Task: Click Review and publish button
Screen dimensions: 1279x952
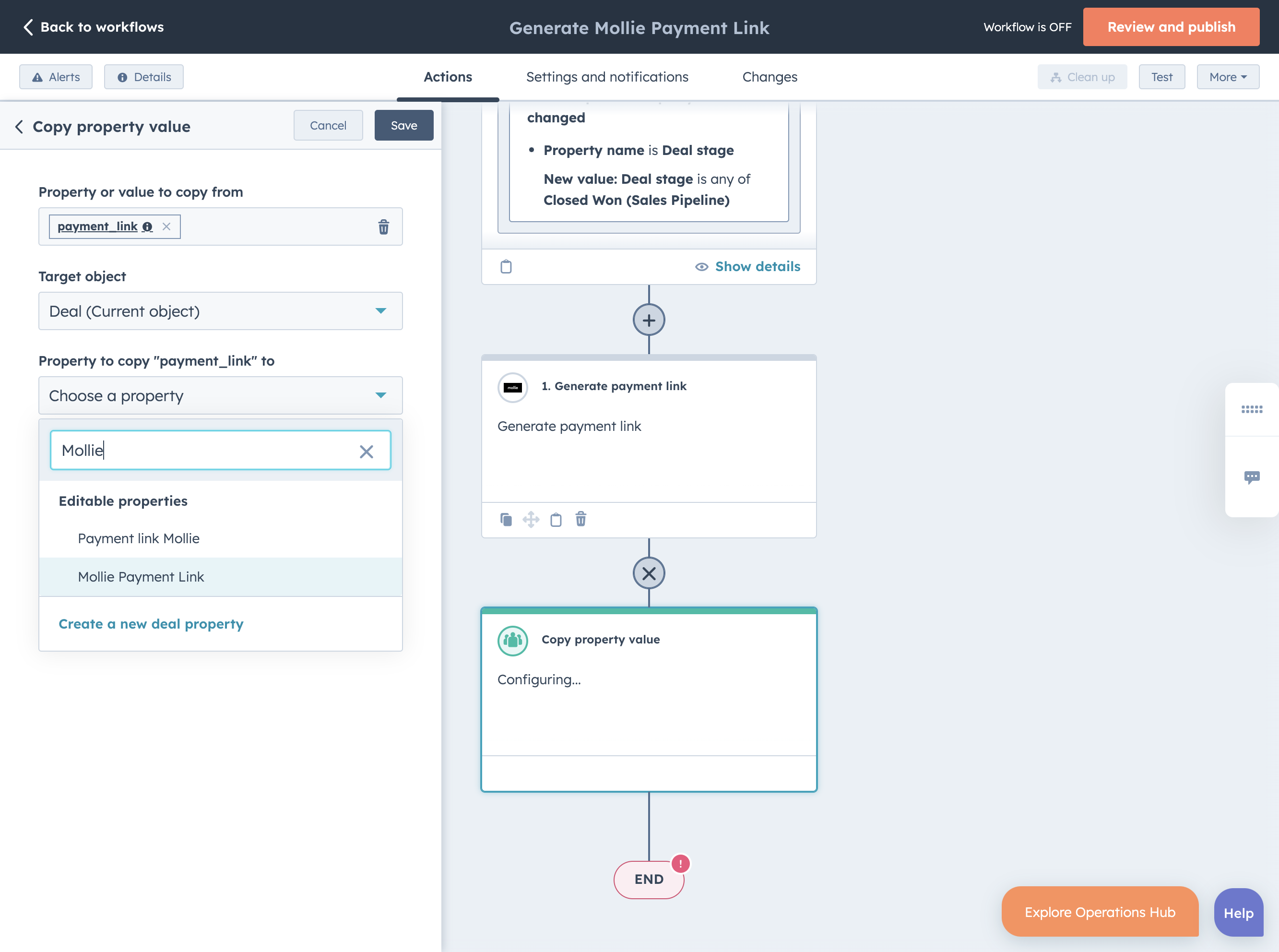Action: 1171,27
